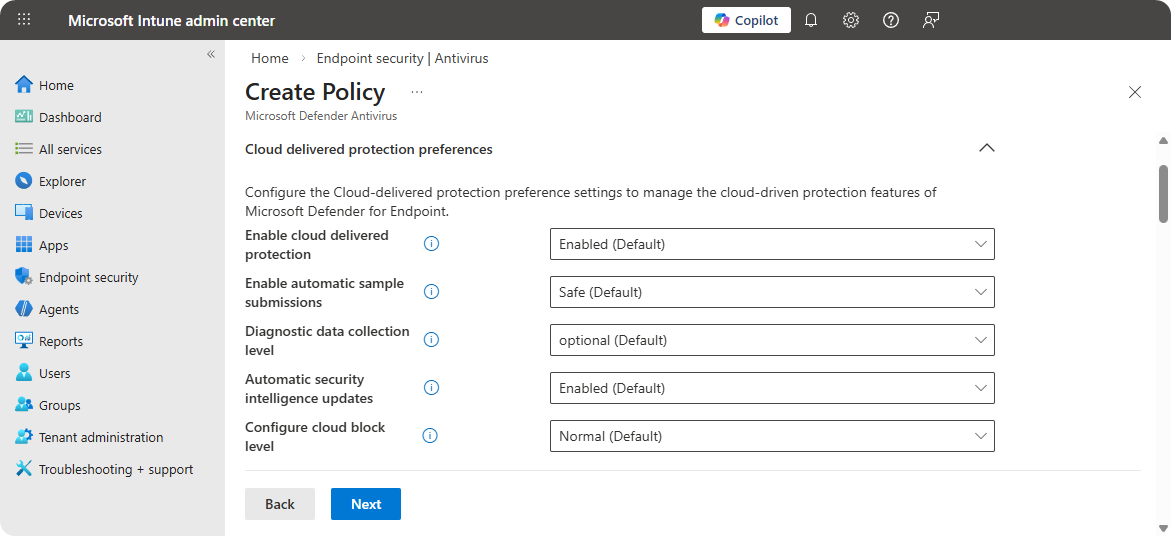This screenshot has height=536, width=1171.
Task: Click info icon for Configure cloud block level
Action: click(x=432, y=436)
